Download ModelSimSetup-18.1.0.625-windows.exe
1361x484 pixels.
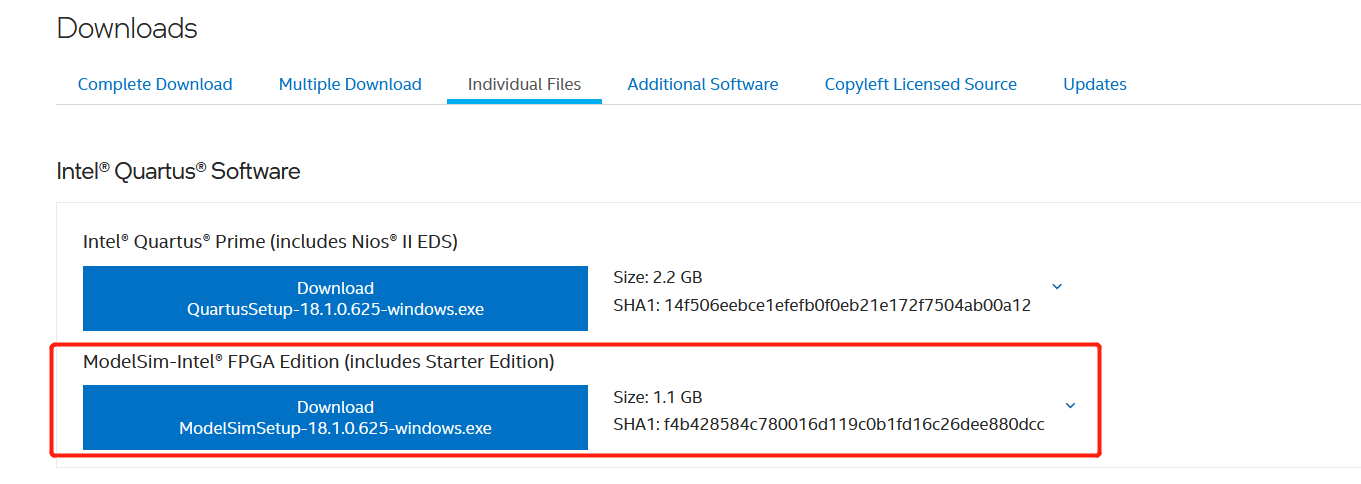[335, 417]
